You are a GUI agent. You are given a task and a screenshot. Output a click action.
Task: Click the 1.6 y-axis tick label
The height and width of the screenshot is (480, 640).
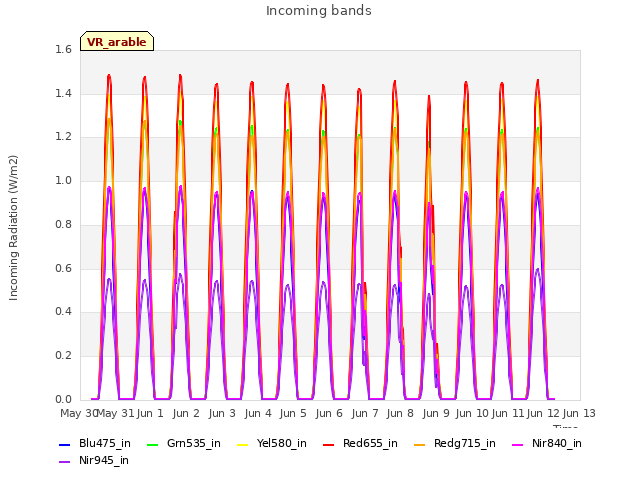point(63,50)
